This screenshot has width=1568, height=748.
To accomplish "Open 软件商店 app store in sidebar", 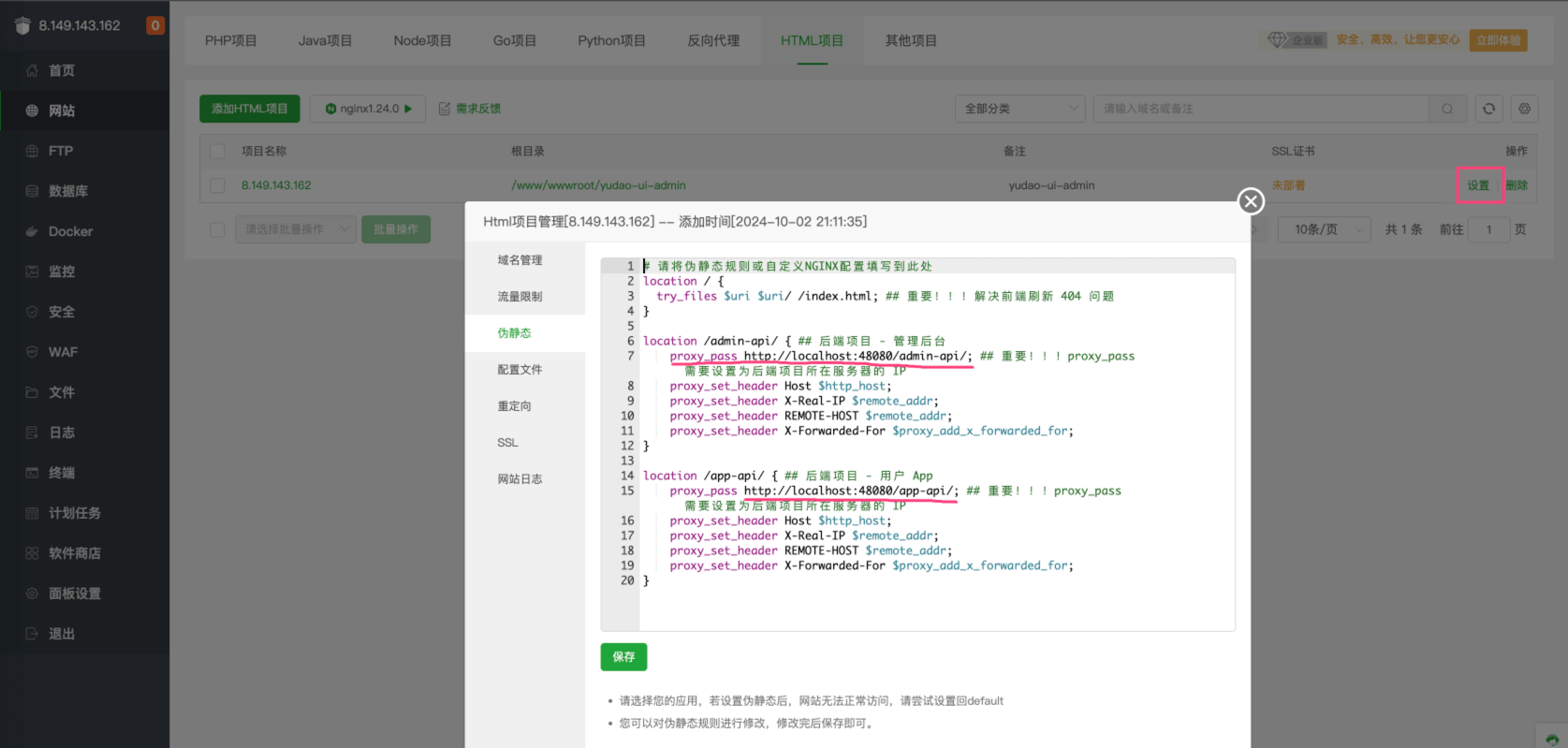I will (x=74, y=553).
